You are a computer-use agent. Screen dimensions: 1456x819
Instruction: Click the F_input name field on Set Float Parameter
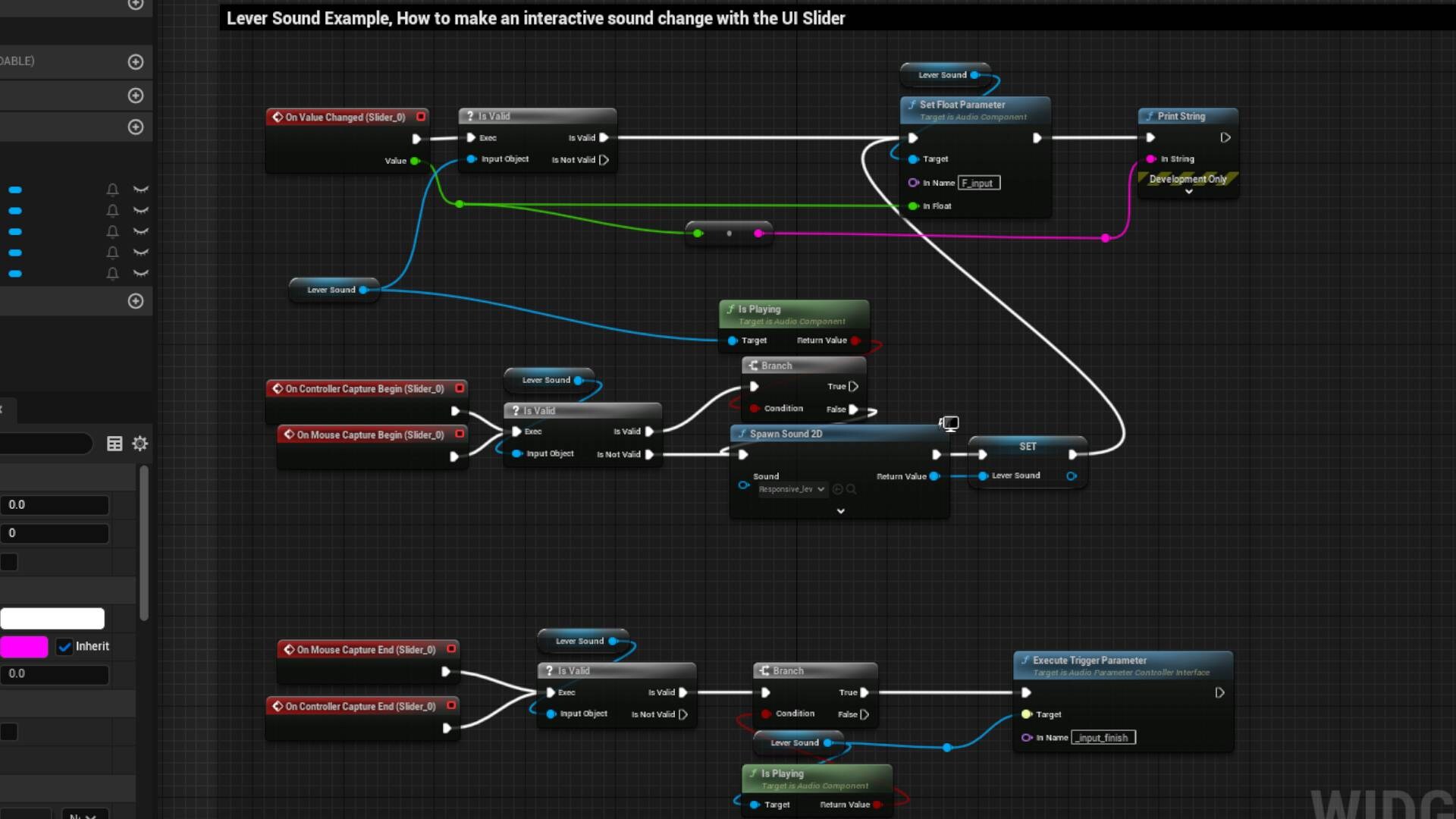pyautogui.click(x=980, y=183)
